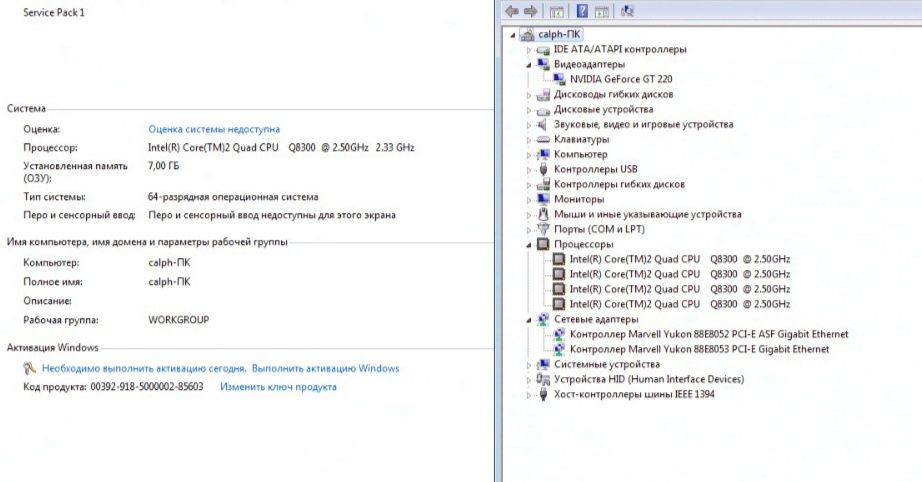Expand the Клавиатуры node
The height and width of the screenshot is (482, 922).
529,140
